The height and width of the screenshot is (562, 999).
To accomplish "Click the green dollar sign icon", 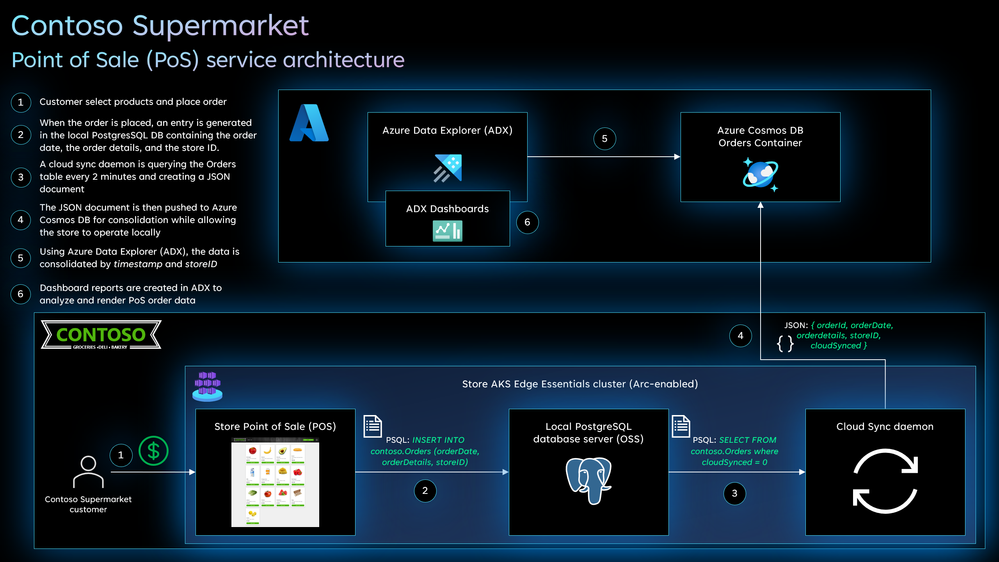I will (154, 451).
